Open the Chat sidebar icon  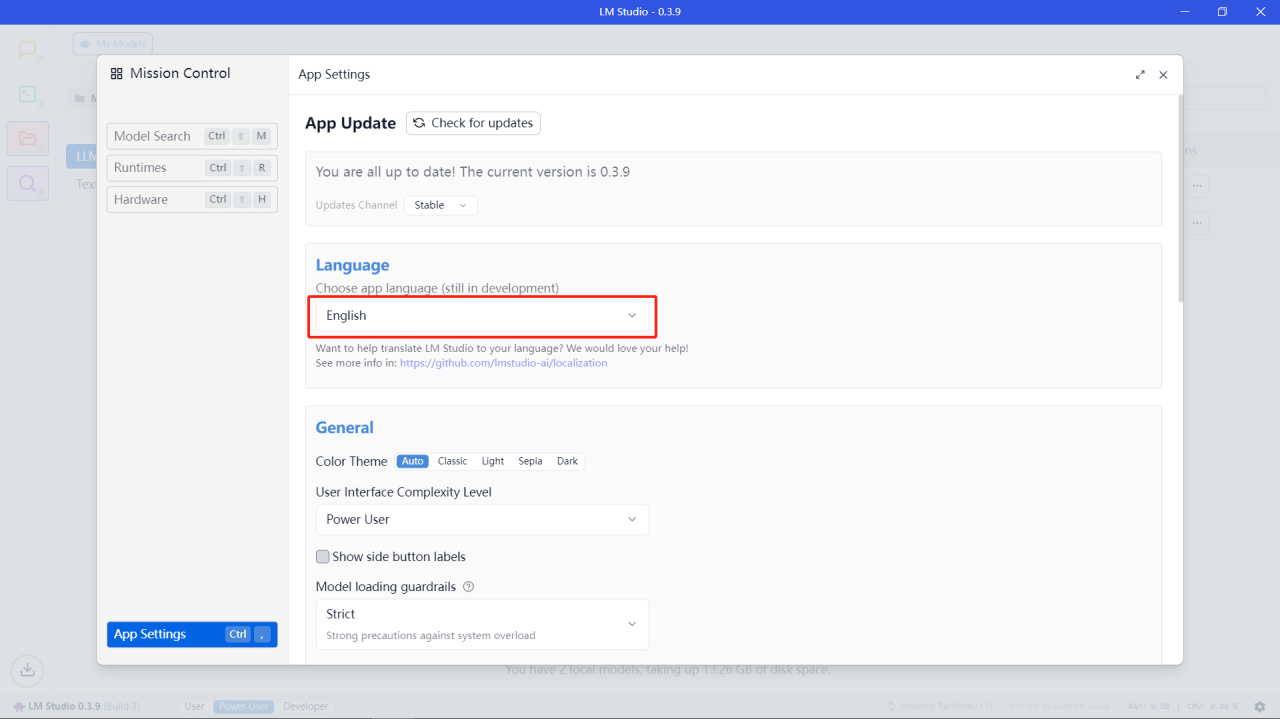pyautogui.click(x=28, y=50)
